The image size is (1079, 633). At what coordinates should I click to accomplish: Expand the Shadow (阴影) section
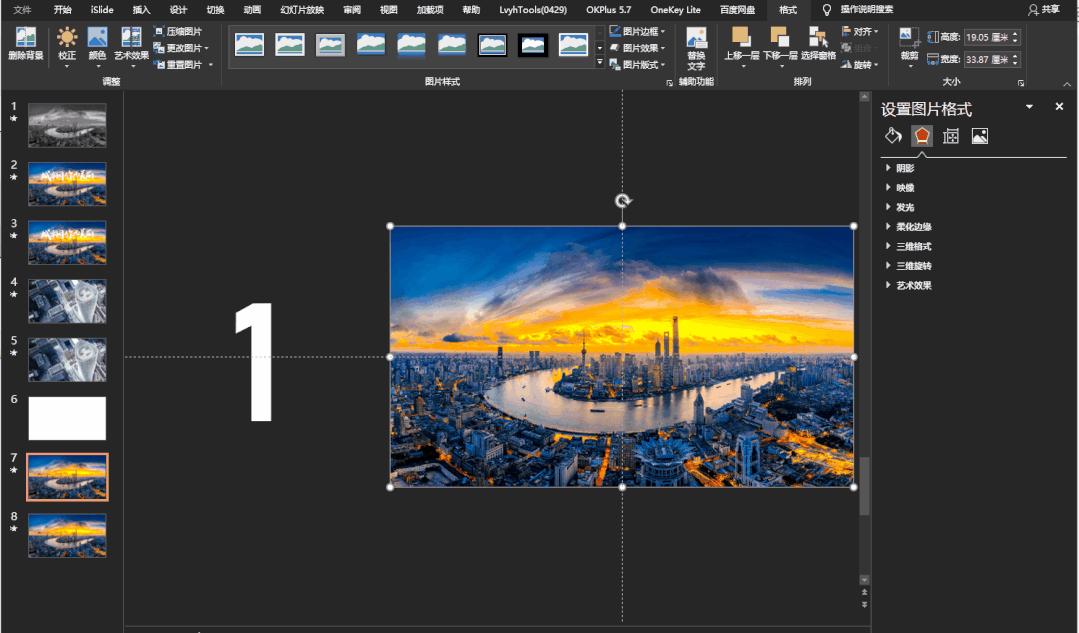[x=905, y=168]
